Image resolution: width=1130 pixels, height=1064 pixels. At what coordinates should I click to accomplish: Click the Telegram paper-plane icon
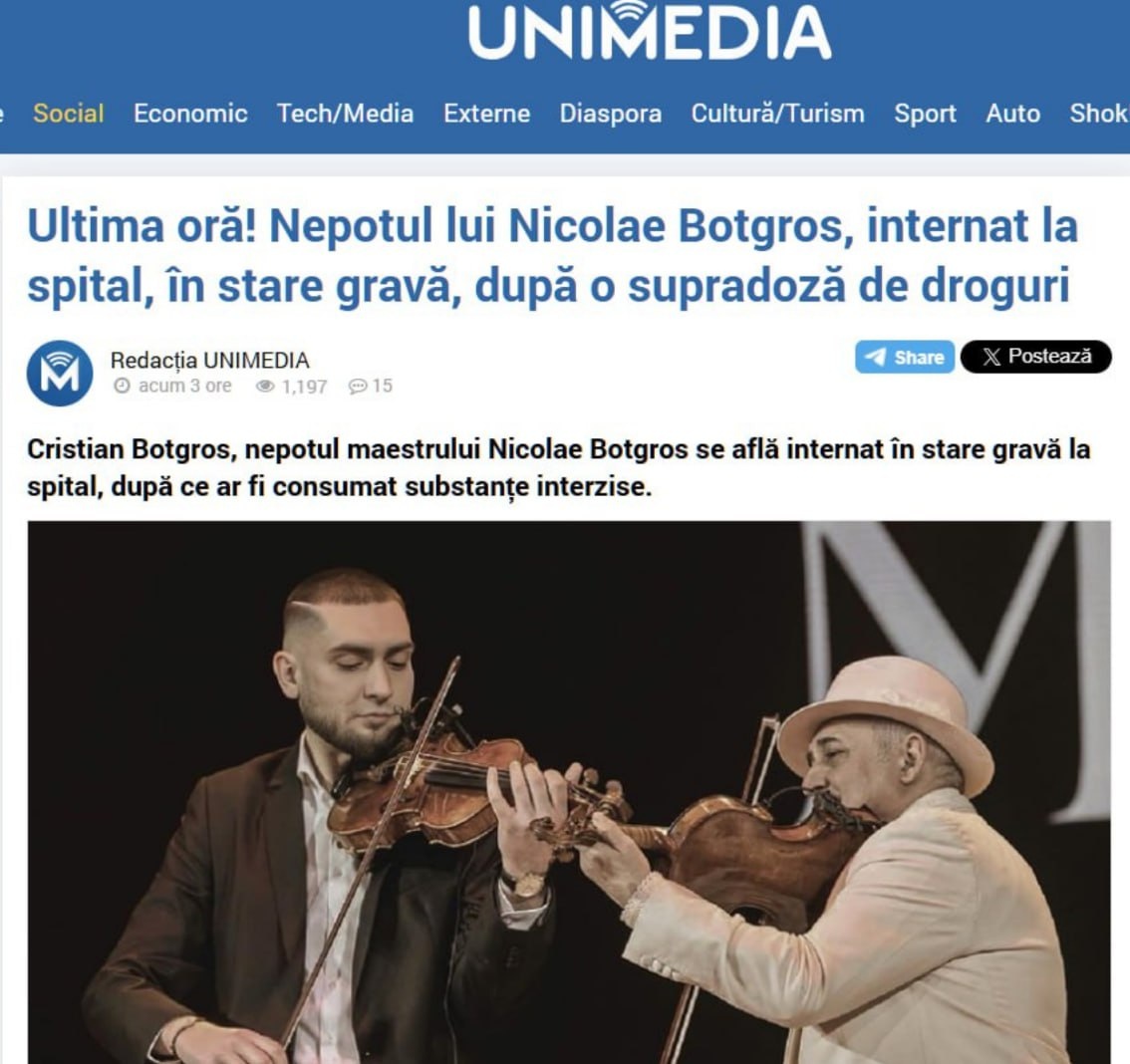[875, 357]
